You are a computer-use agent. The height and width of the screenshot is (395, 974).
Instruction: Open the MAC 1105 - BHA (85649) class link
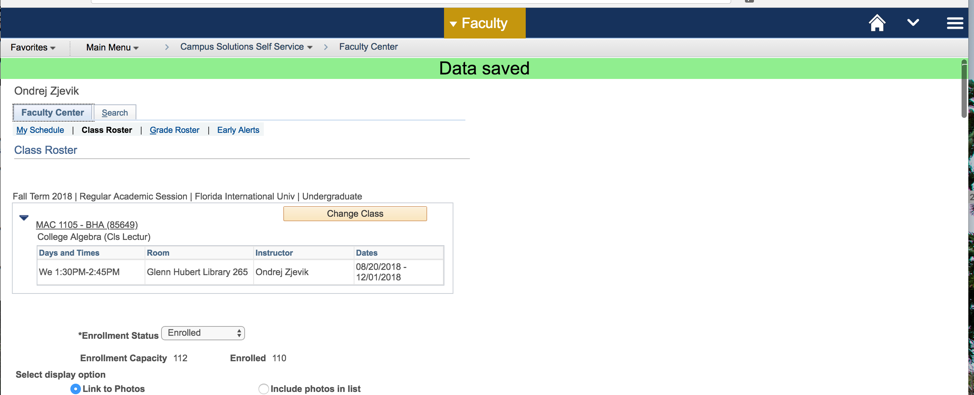pyautogui.click(x=87, y=225)
